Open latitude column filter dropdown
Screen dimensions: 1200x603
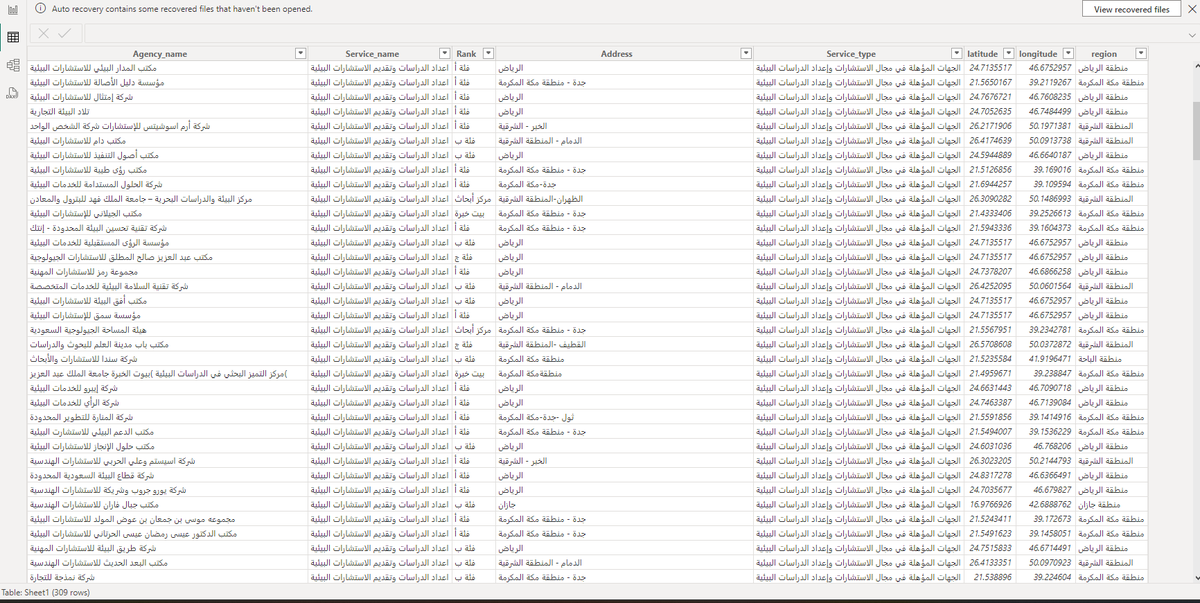1008,53
